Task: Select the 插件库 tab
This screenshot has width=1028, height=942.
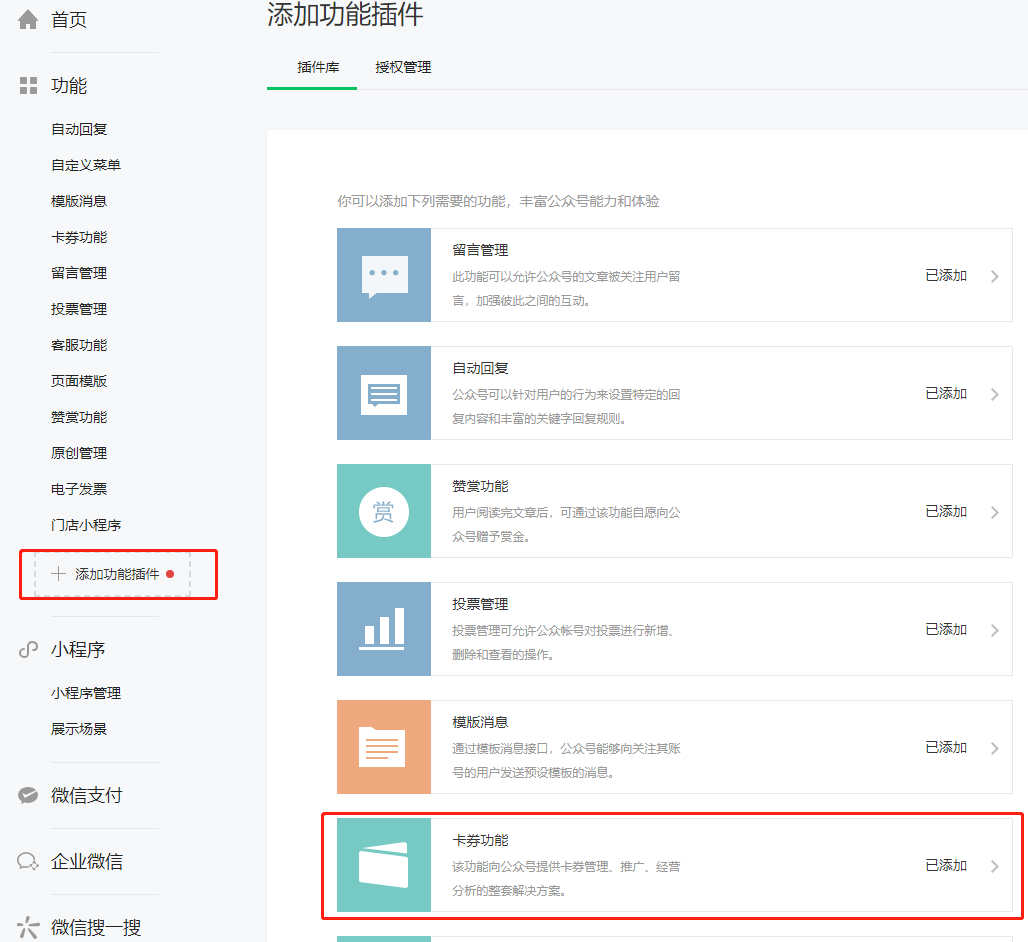Action: tap(311, 68)
